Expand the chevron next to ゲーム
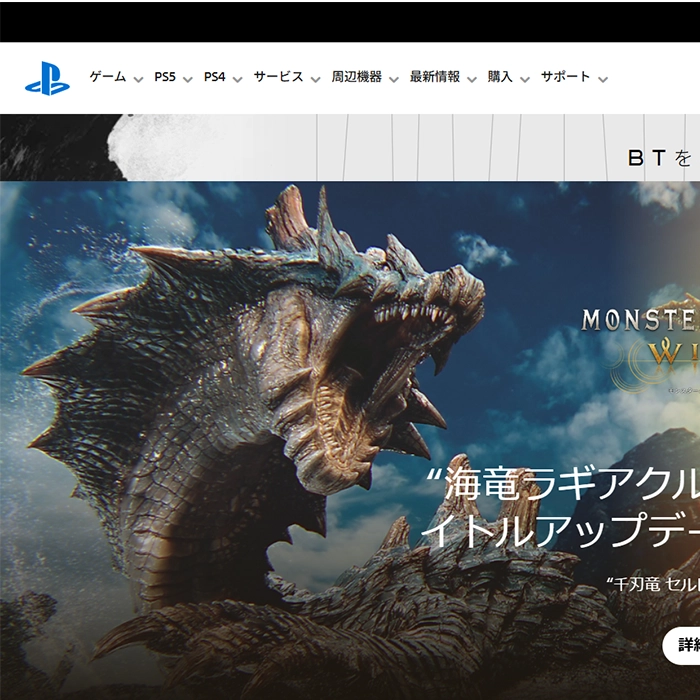Image resolution: width=700 pixels, height=700 pixels. click(138, 79)
